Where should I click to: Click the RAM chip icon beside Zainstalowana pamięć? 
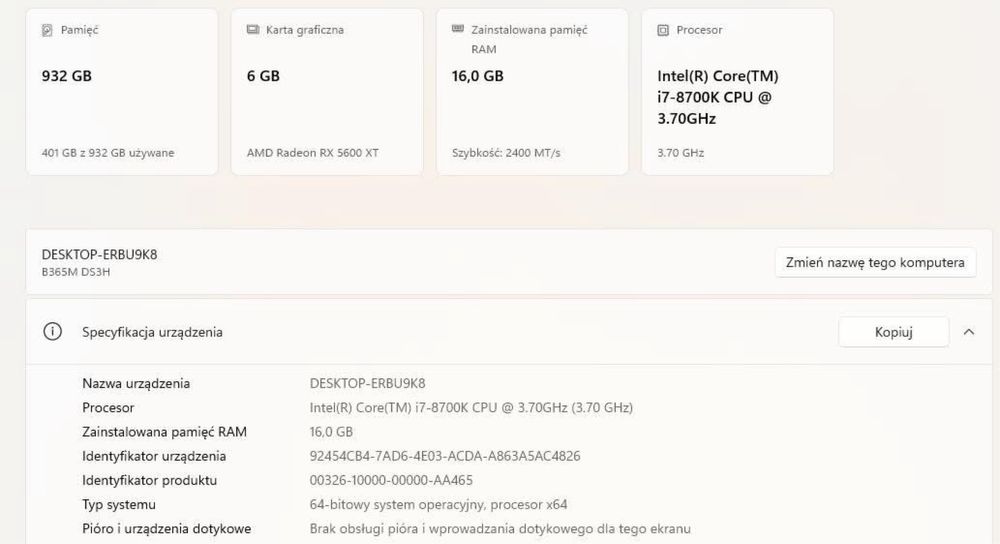click(x=458, y=30)
